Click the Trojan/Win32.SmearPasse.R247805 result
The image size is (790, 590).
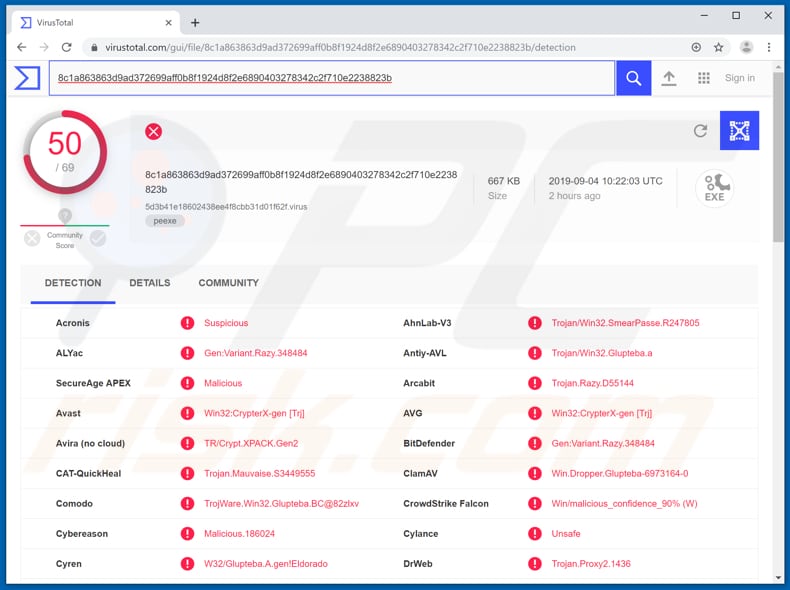(x=625, y=323)
